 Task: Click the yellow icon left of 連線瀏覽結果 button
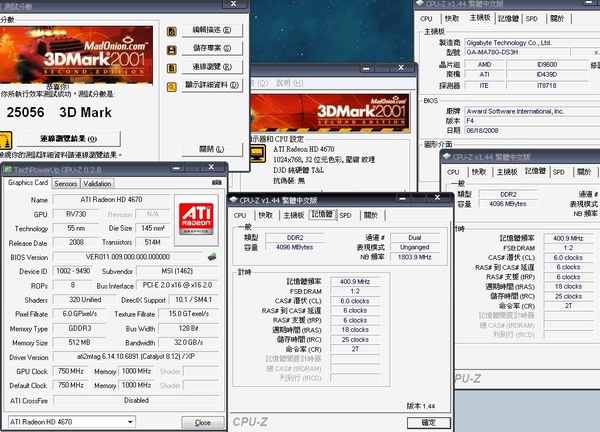coord(6,140)
